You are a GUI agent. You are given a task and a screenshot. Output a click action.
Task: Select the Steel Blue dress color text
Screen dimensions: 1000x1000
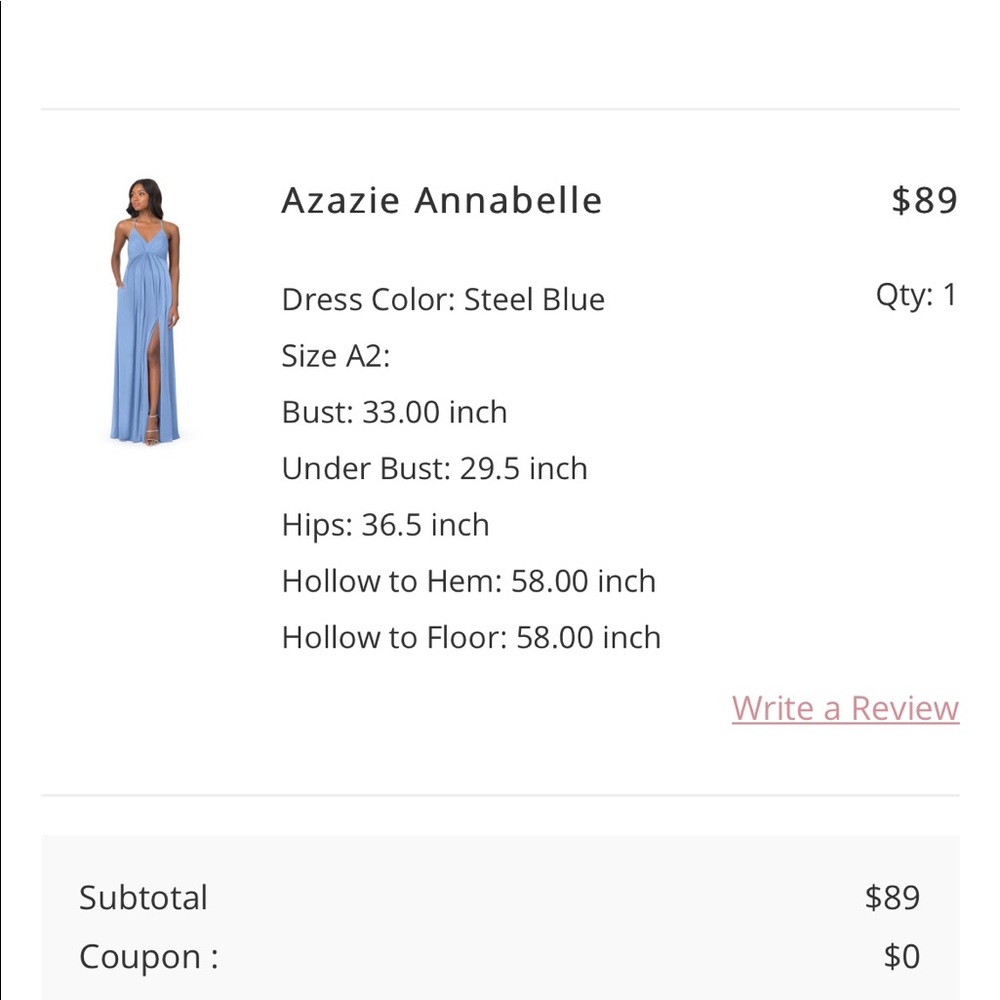point(534,299)
